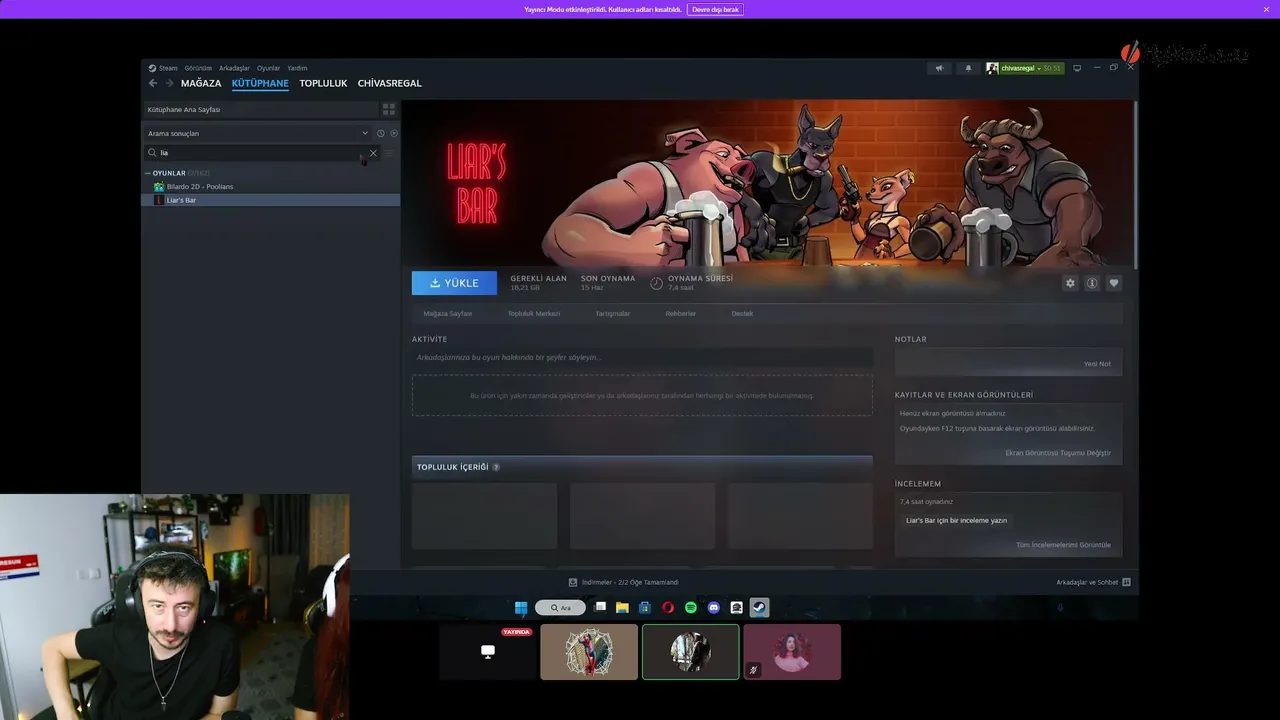Viewport: 1280px width, 720px height.
Task: Open Discord from taskbar
Action: pos(714,607)
